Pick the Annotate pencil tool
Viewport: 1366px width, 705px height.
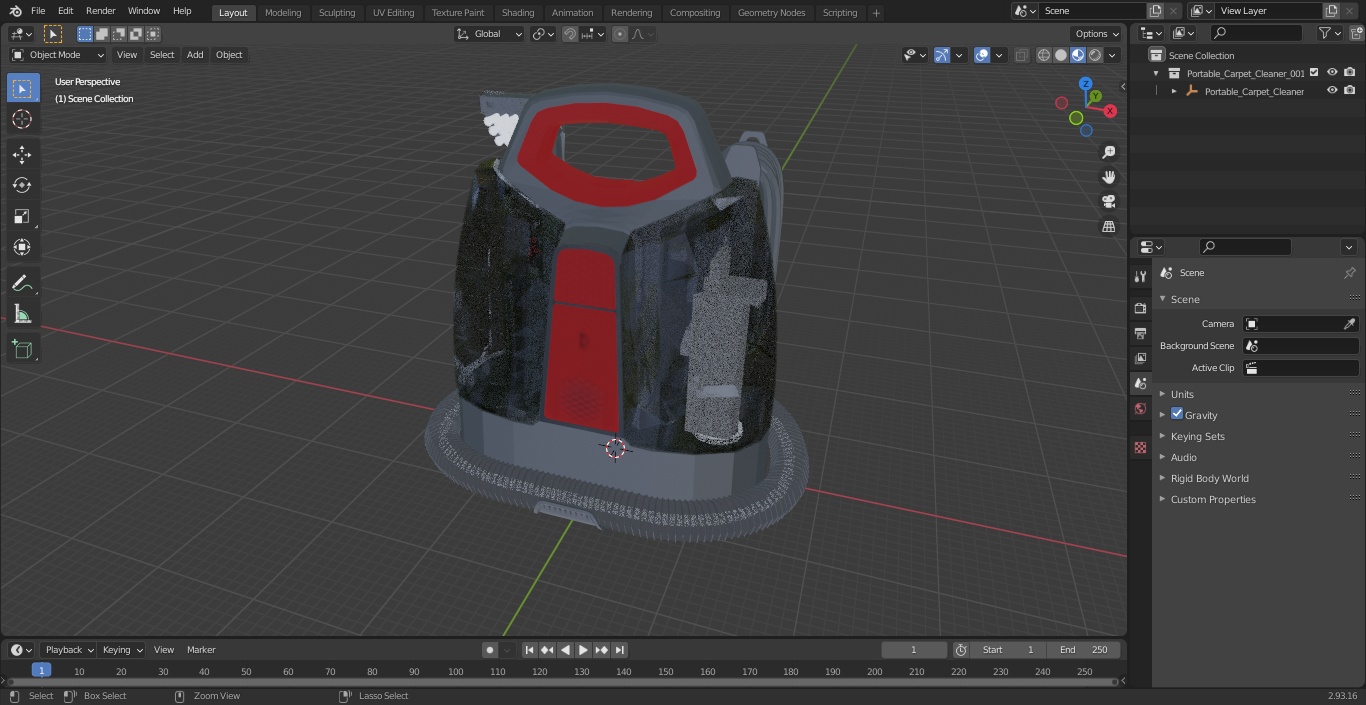(22, 284)
